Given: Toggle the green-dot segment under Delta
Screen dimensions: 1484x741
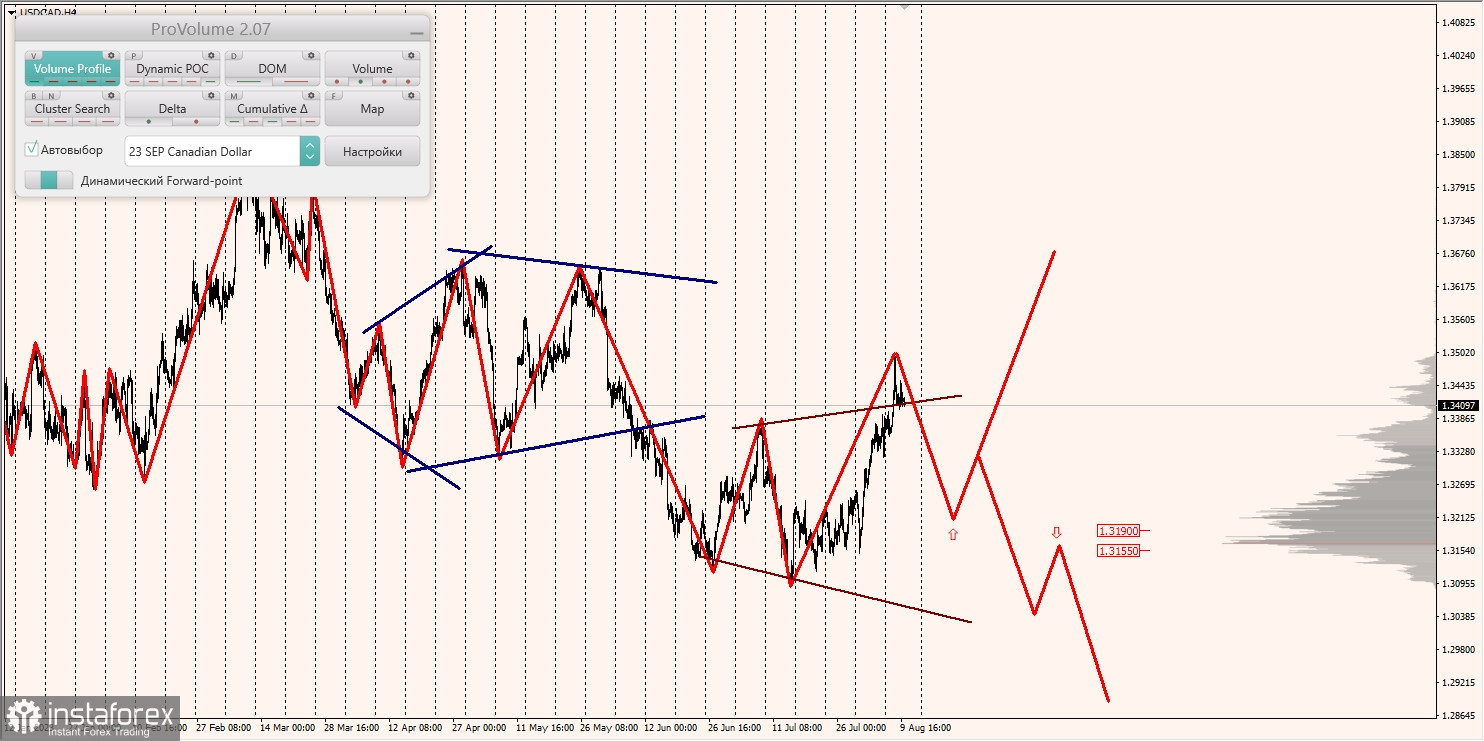Looking at the screenshot, I should [149, 121].
